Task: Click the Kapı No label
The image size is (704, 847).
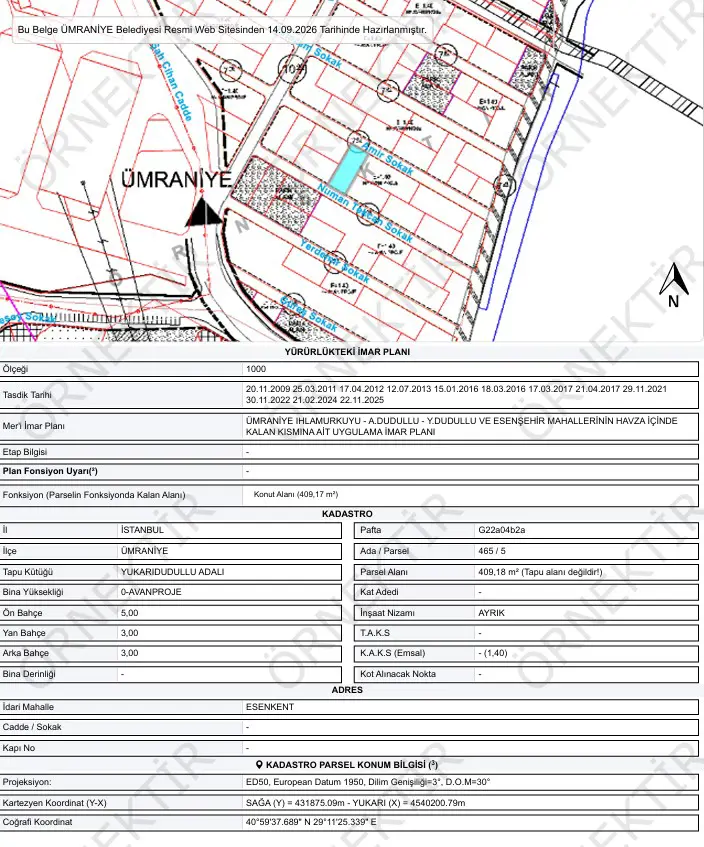Action: click(x=18, y=748)
